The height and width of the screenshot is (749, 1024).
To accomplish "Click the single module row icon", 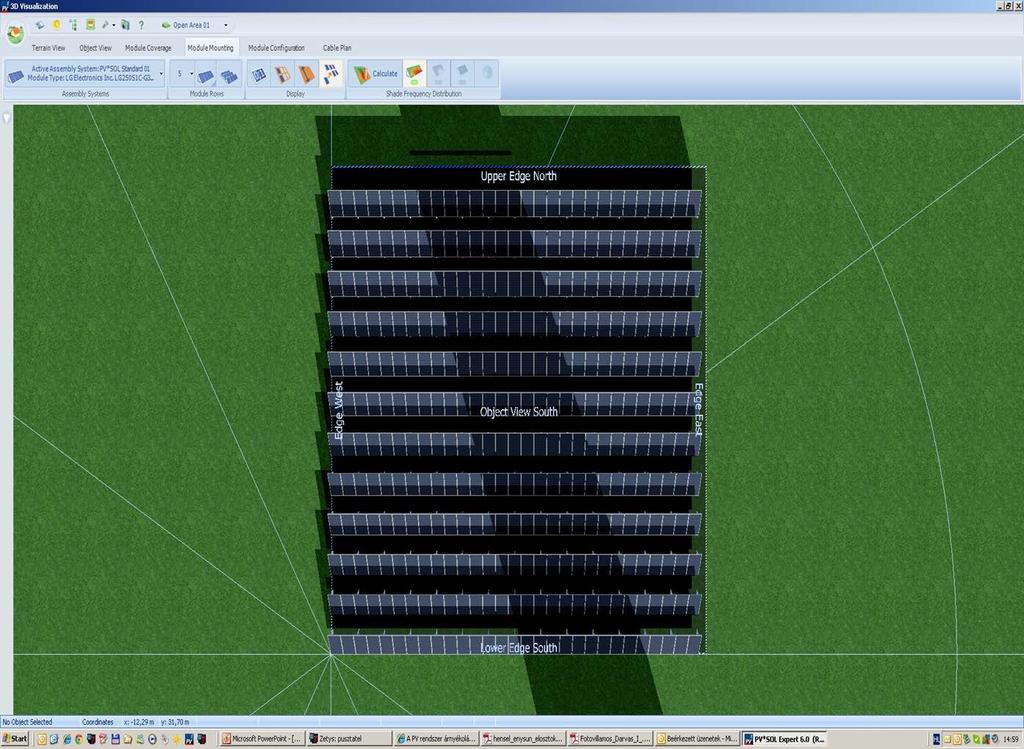I will coord(206,75).
